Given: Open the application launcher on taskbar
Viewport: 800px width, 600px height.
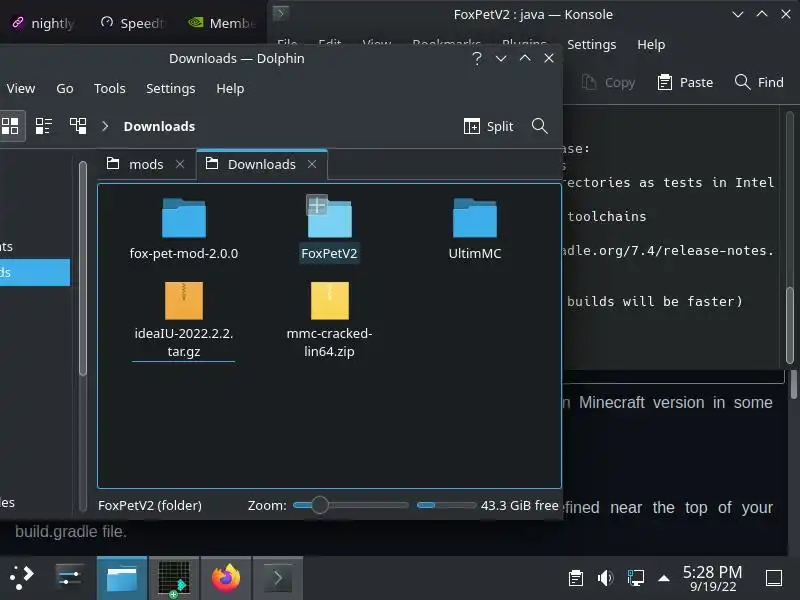Looking at the screenshot, I should 21,578.
